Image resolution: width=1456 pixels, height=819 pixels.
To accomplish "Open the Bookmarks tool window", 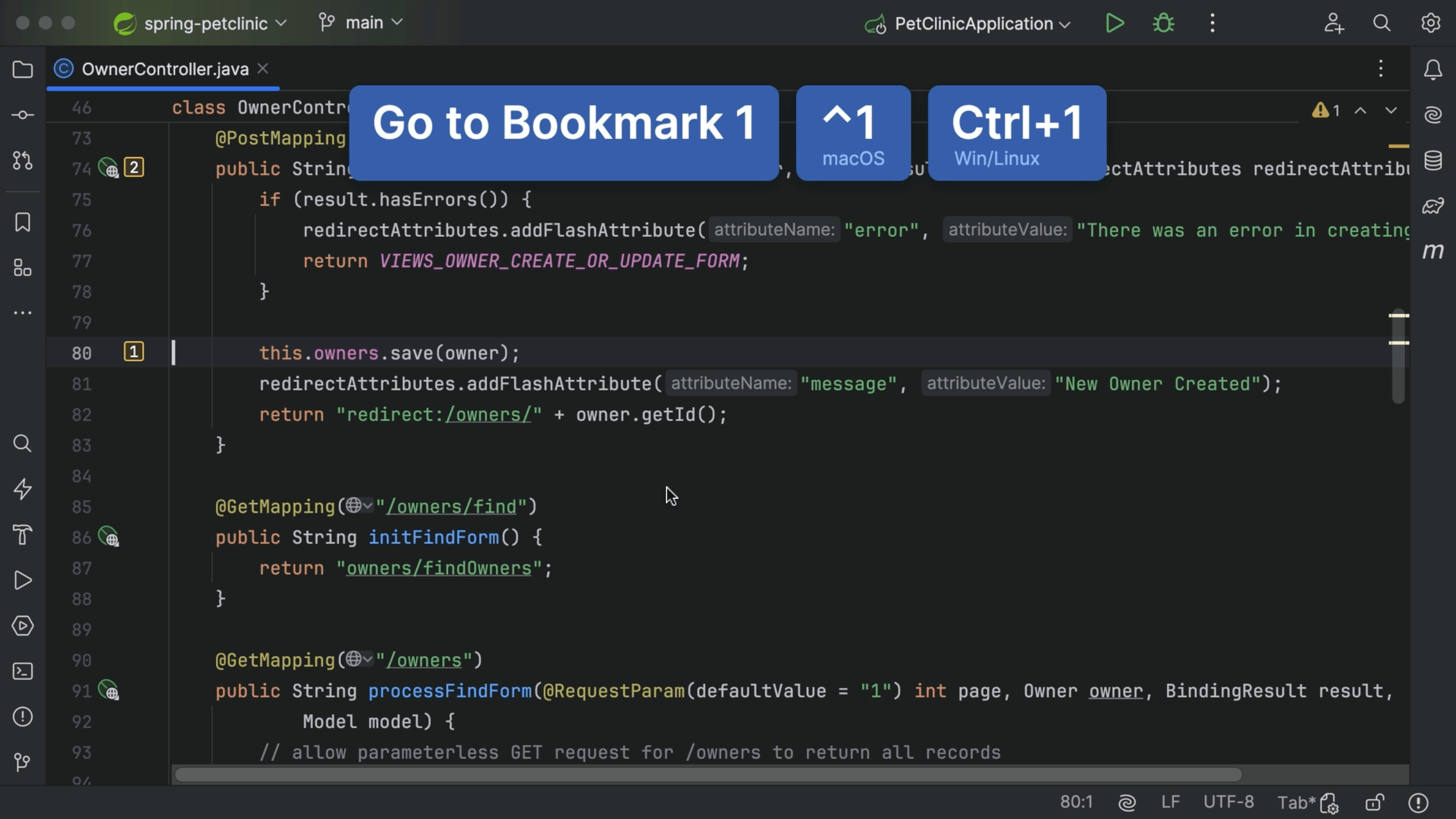I will (23, 222).
